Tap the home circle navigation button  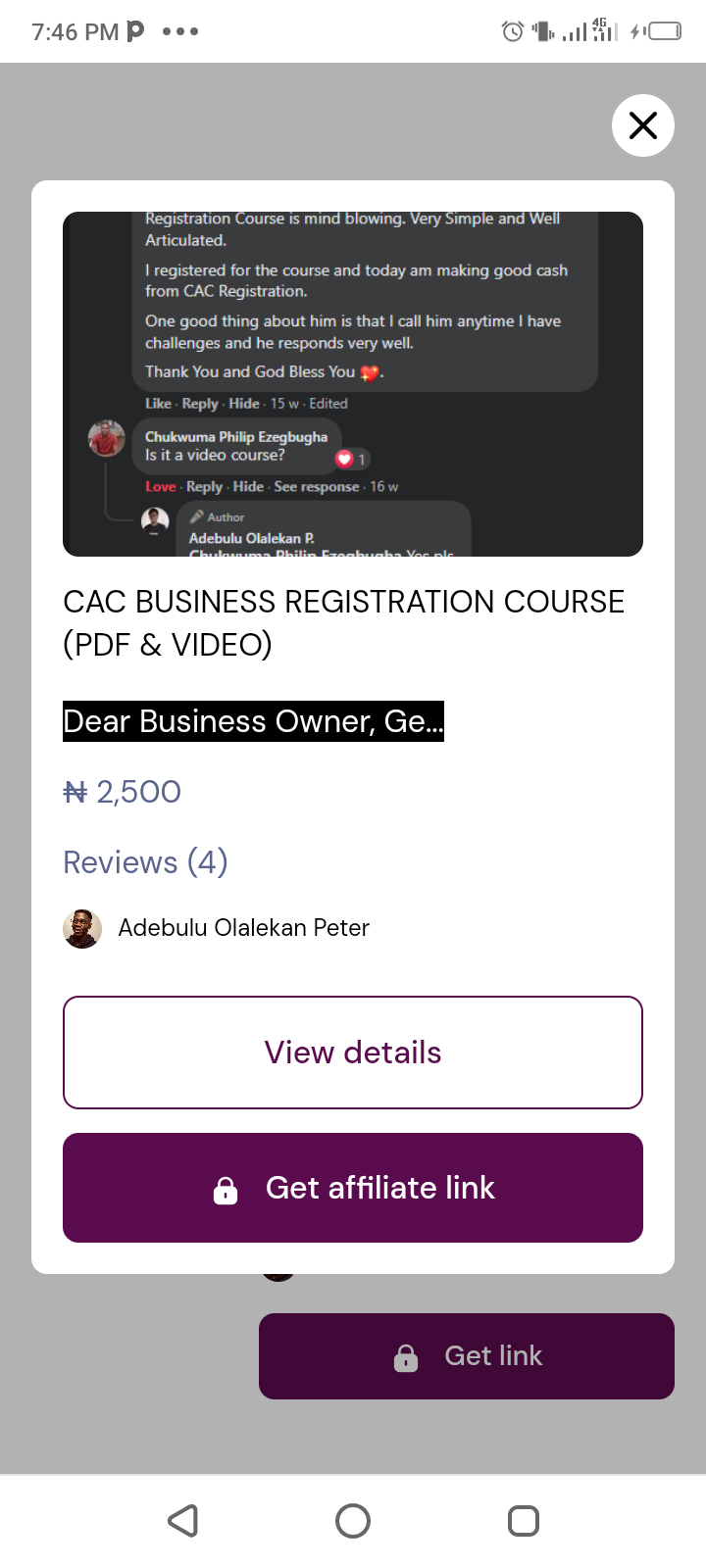tap(353, 1521)
